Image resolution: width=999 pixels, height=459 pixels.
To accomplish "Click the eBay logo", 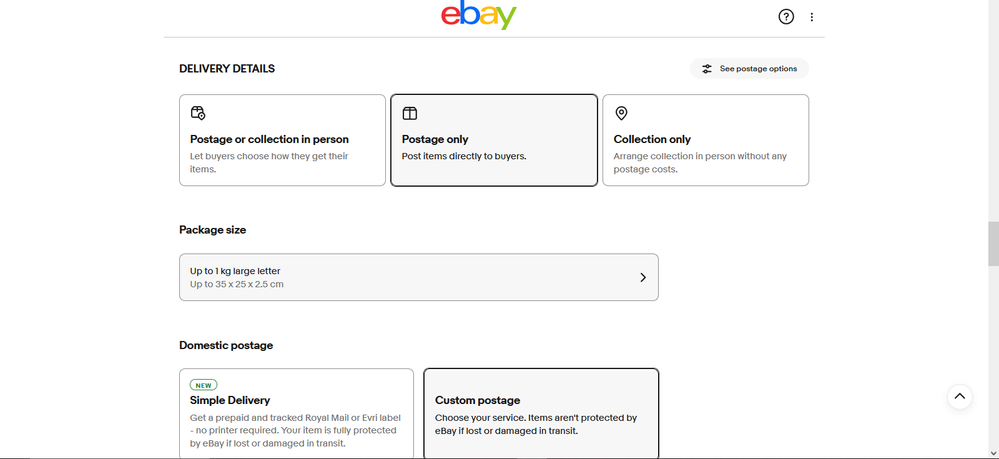I will [x=478, y=16].
